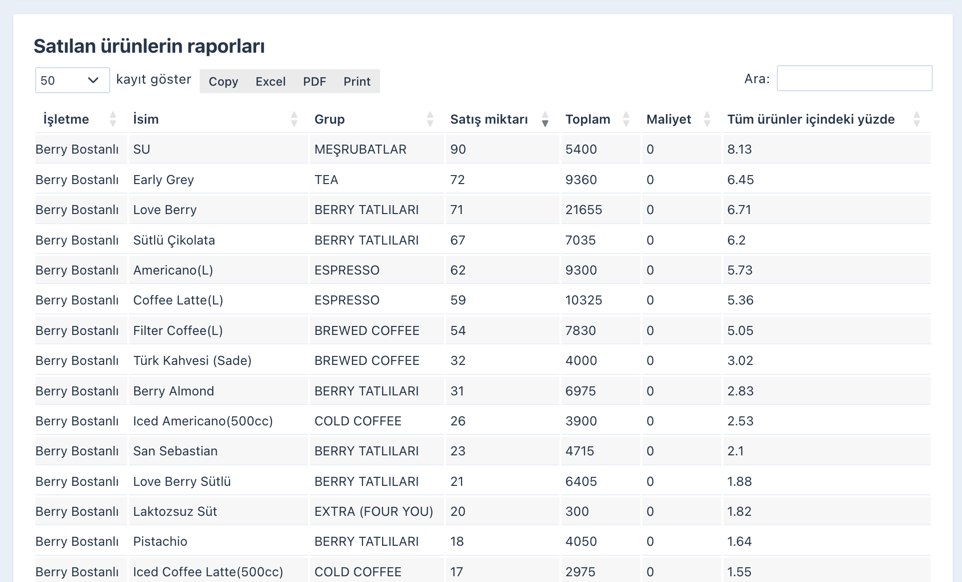Sort by İşletme column arrows icon
This screenshot has height=582, width=962.
coord(113,120)
